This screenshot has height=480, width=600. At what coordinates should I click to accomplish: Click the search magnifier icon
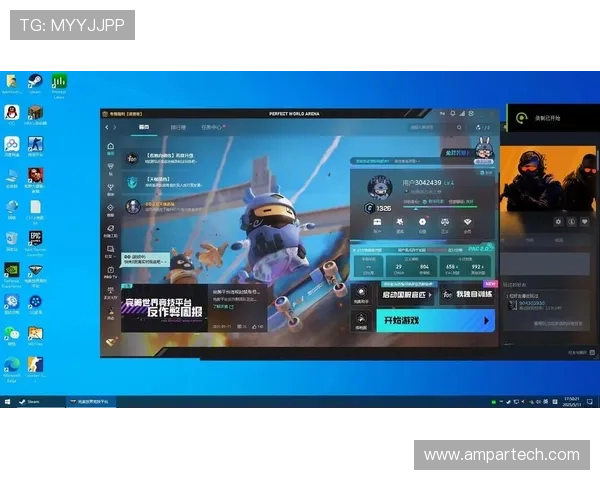click(x=459, y=127)
